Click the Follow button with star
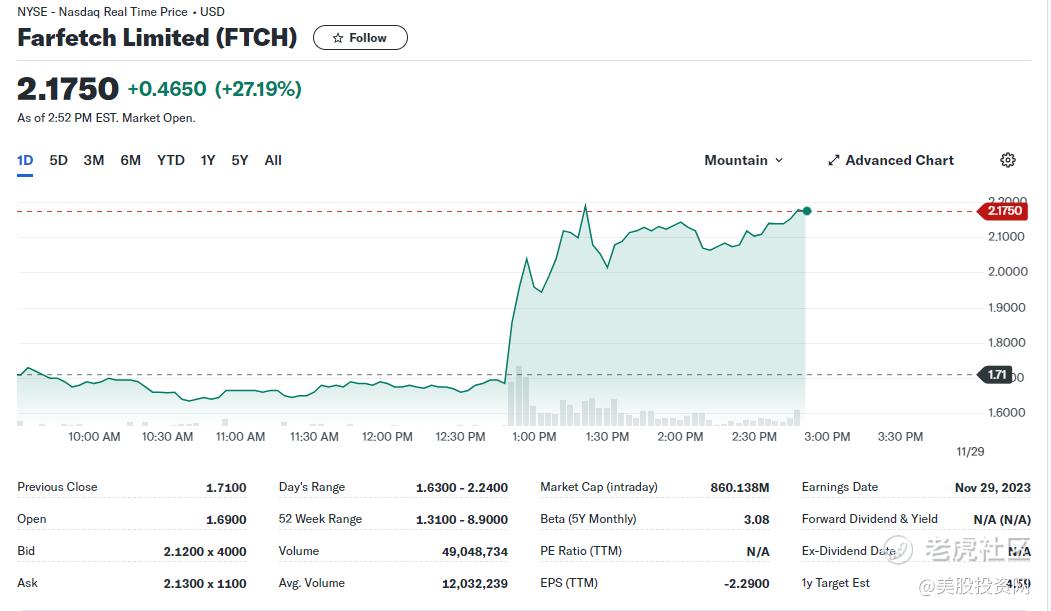1051x611 pixels. coord(360,38)
